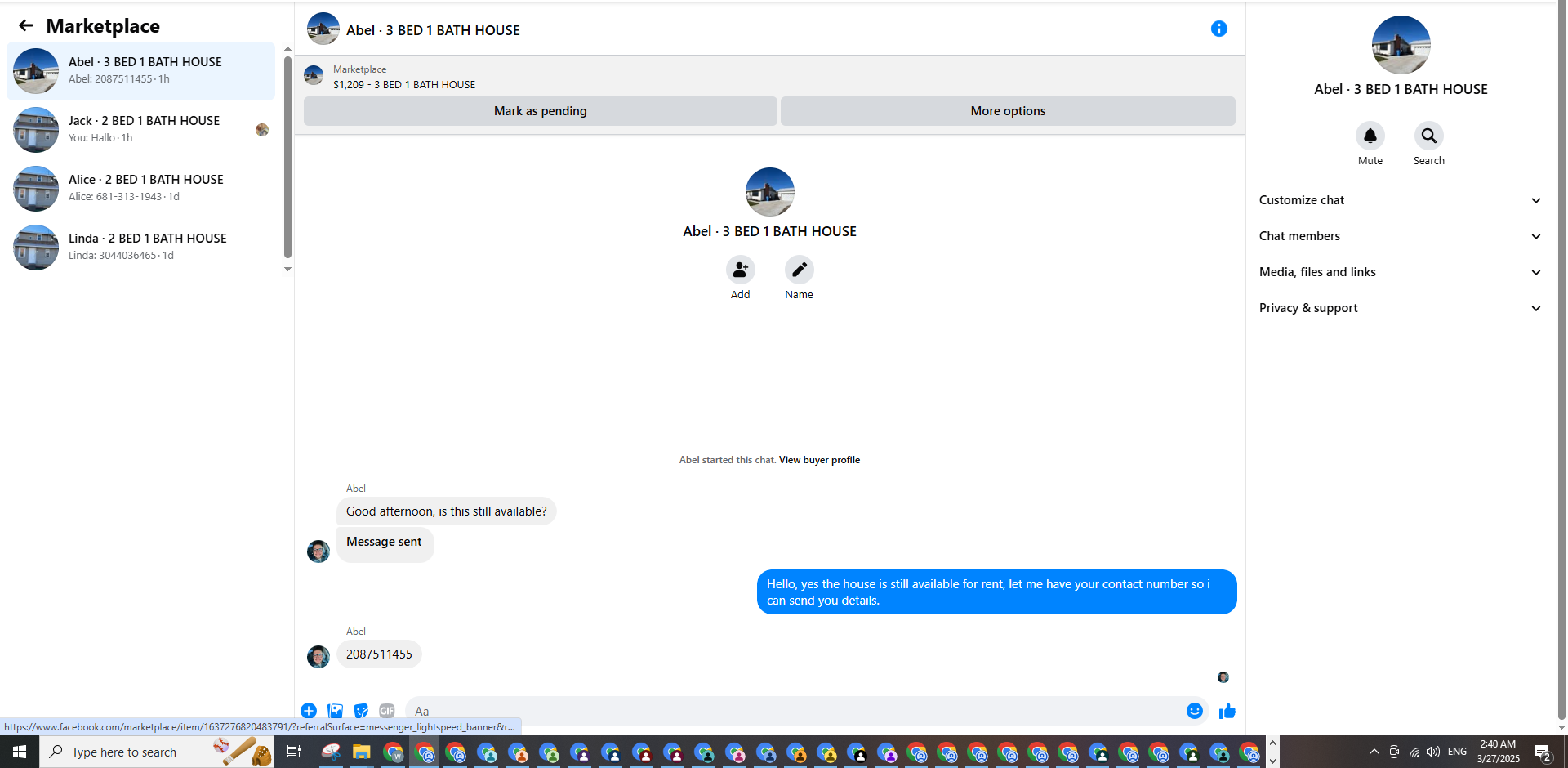
Task: Click the house thumbnail in the right panel
Action: point(1401,45)
